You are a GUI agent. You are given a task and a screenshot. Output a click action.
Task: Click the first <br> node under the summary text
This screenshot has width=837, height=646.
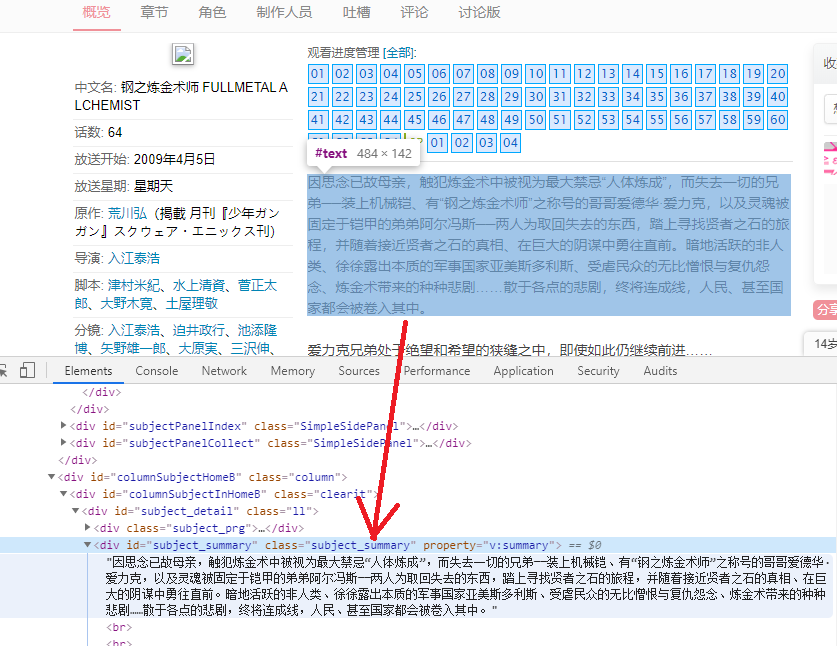coord(119,627)
